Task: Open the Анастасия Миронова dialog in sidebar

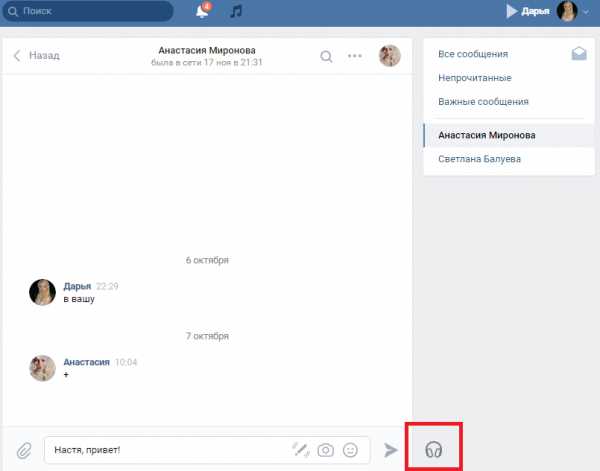Action: (x=509, y=135)
